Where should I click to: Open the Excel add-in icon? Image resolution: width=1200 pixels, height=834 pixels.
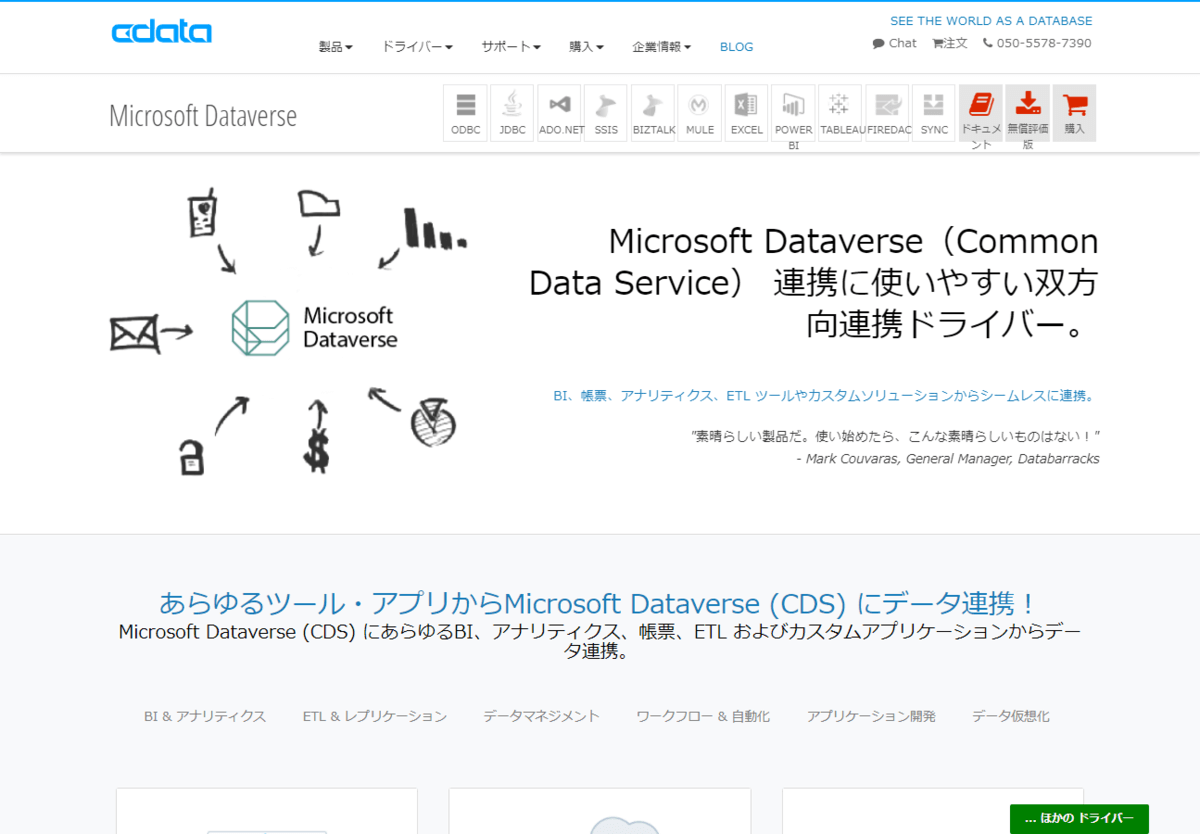[746, 113]
